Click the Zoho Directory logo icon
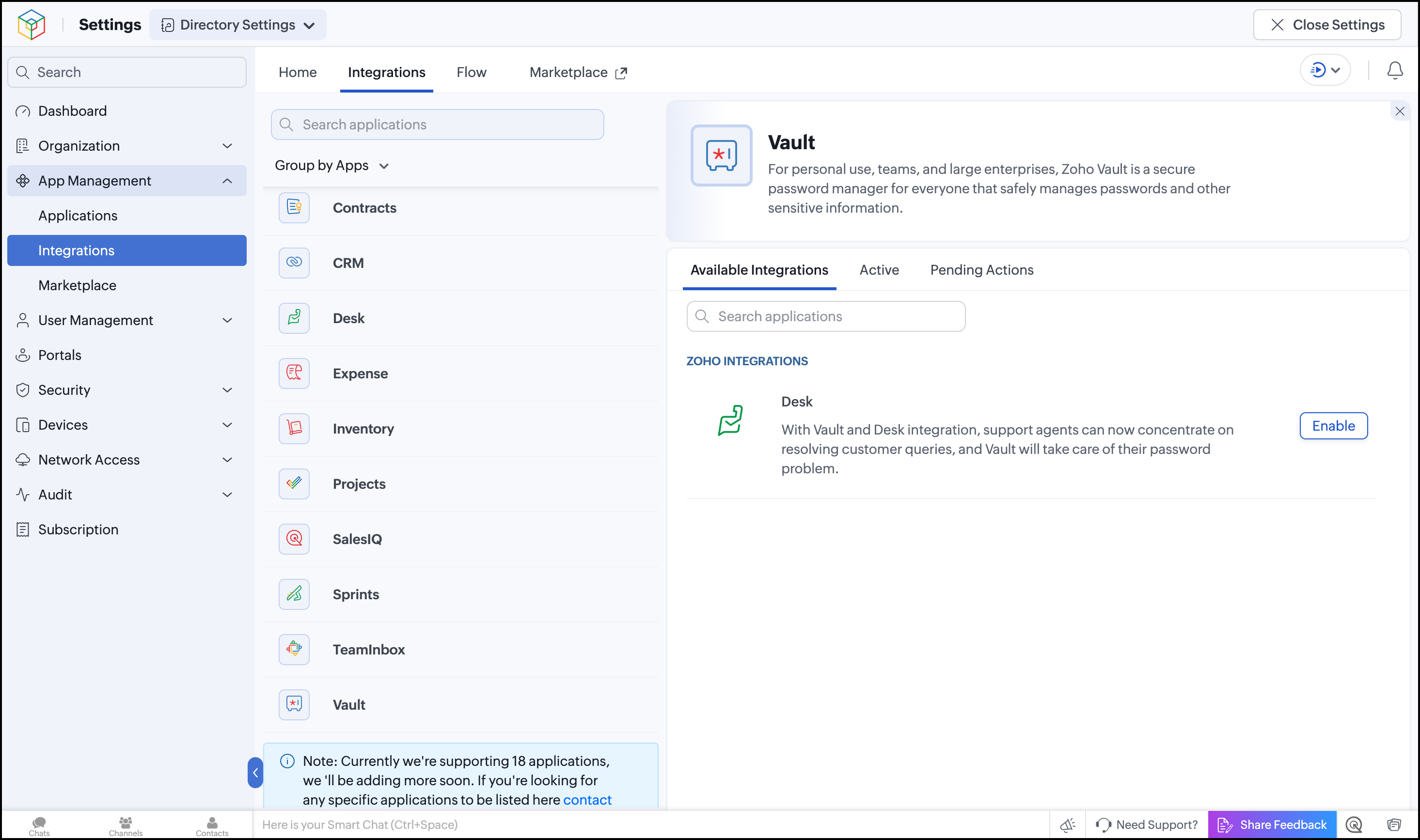Viewport: 1420px width, 840px height. point(31,25)
